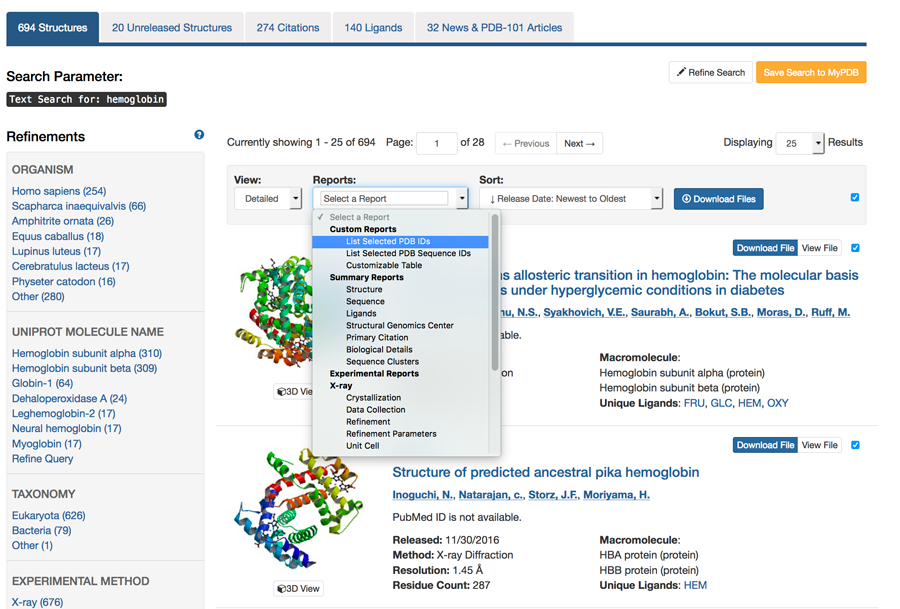Open the Displaying 25 results dropdown
The width and height of the screenshot is (900, 609).
click(800, 143)
